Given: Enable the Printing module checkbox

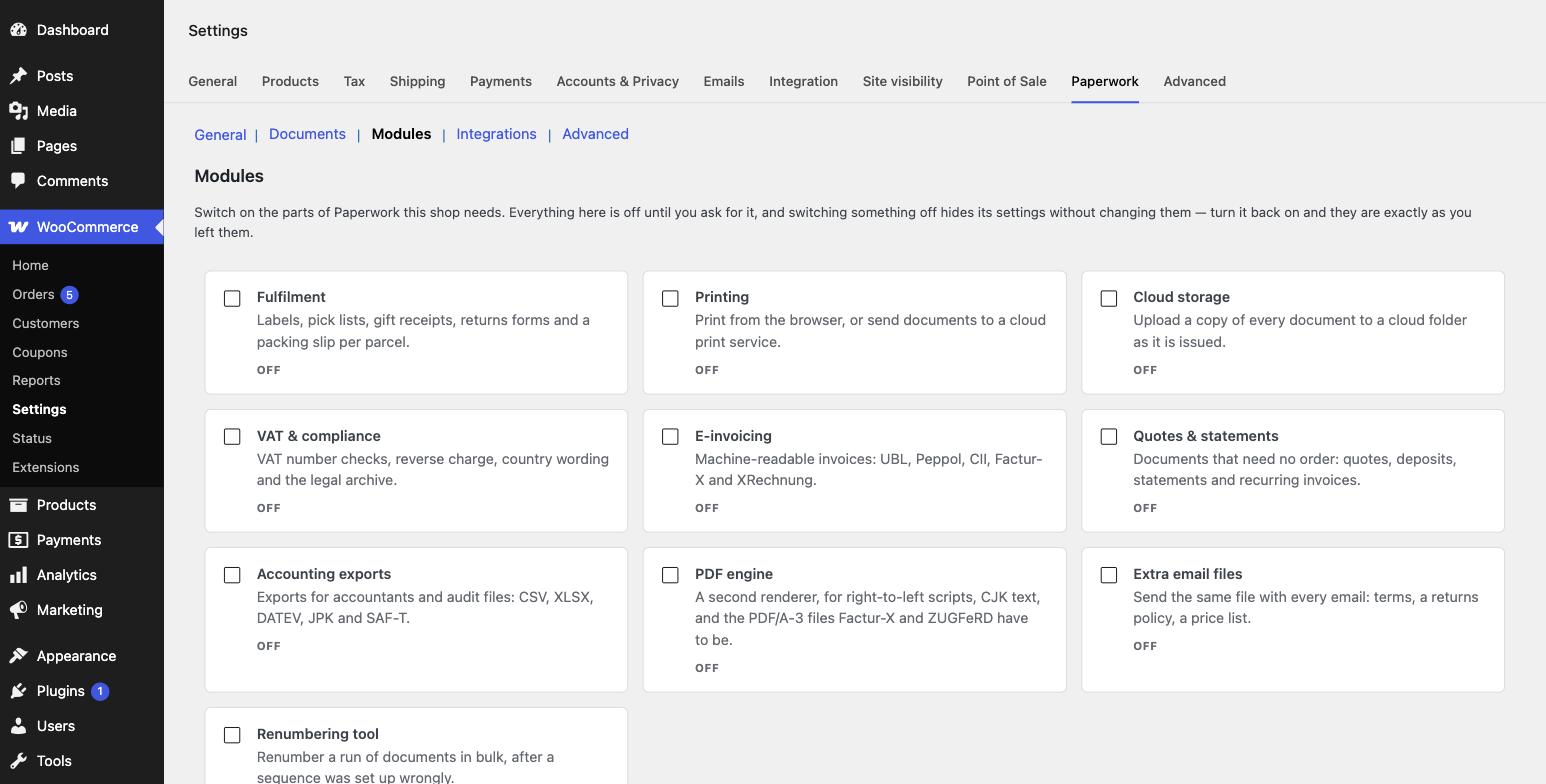Looking at the screenshot, I should (670, 298).
